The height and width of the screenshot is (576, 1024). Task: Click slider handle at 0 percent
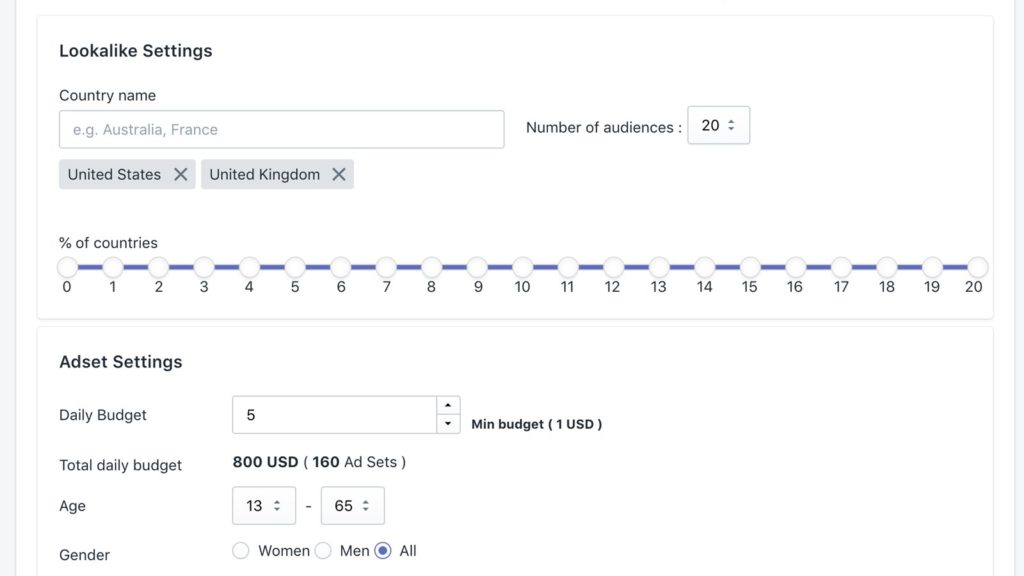(x=67, y=267)
